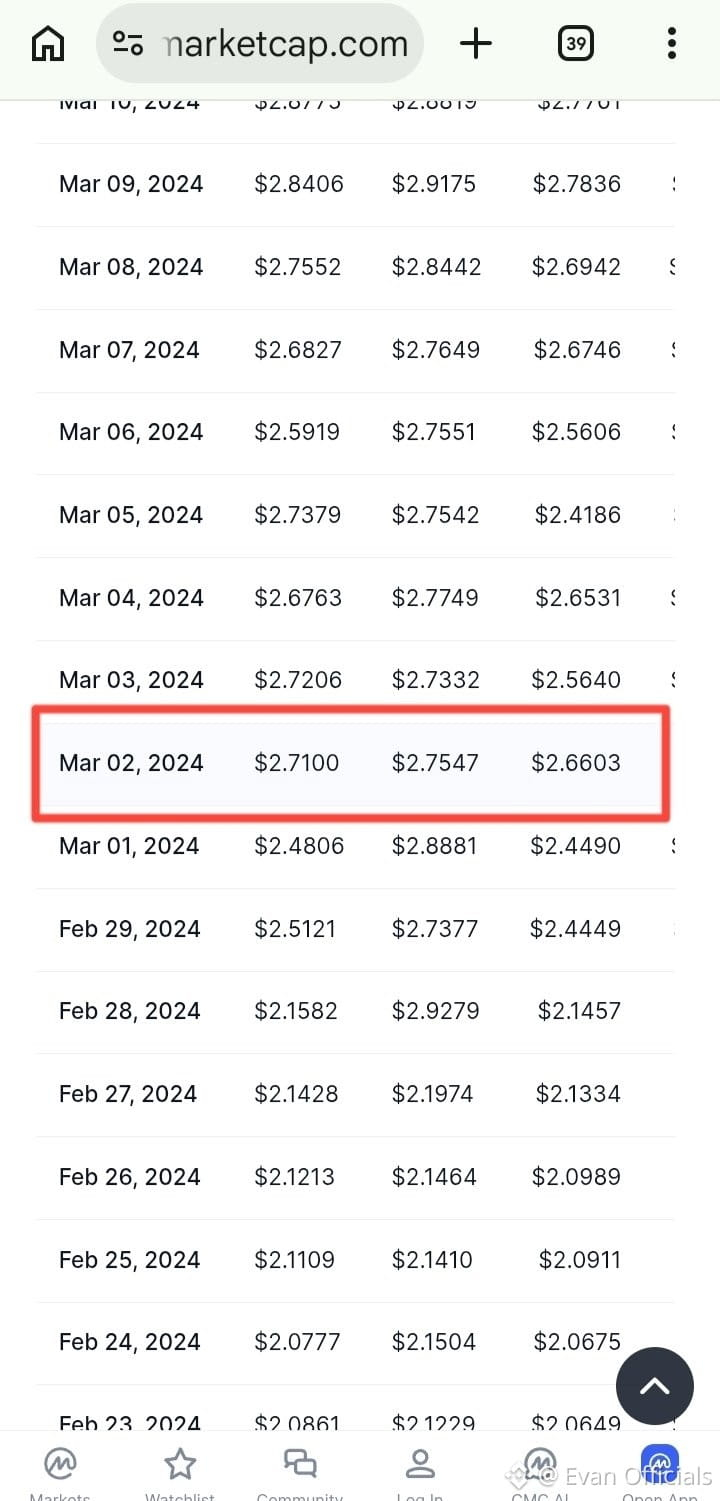Select the Mar 09, 2024 date cell
This screenshot has width=720, height=1501.
pos(131,184)
